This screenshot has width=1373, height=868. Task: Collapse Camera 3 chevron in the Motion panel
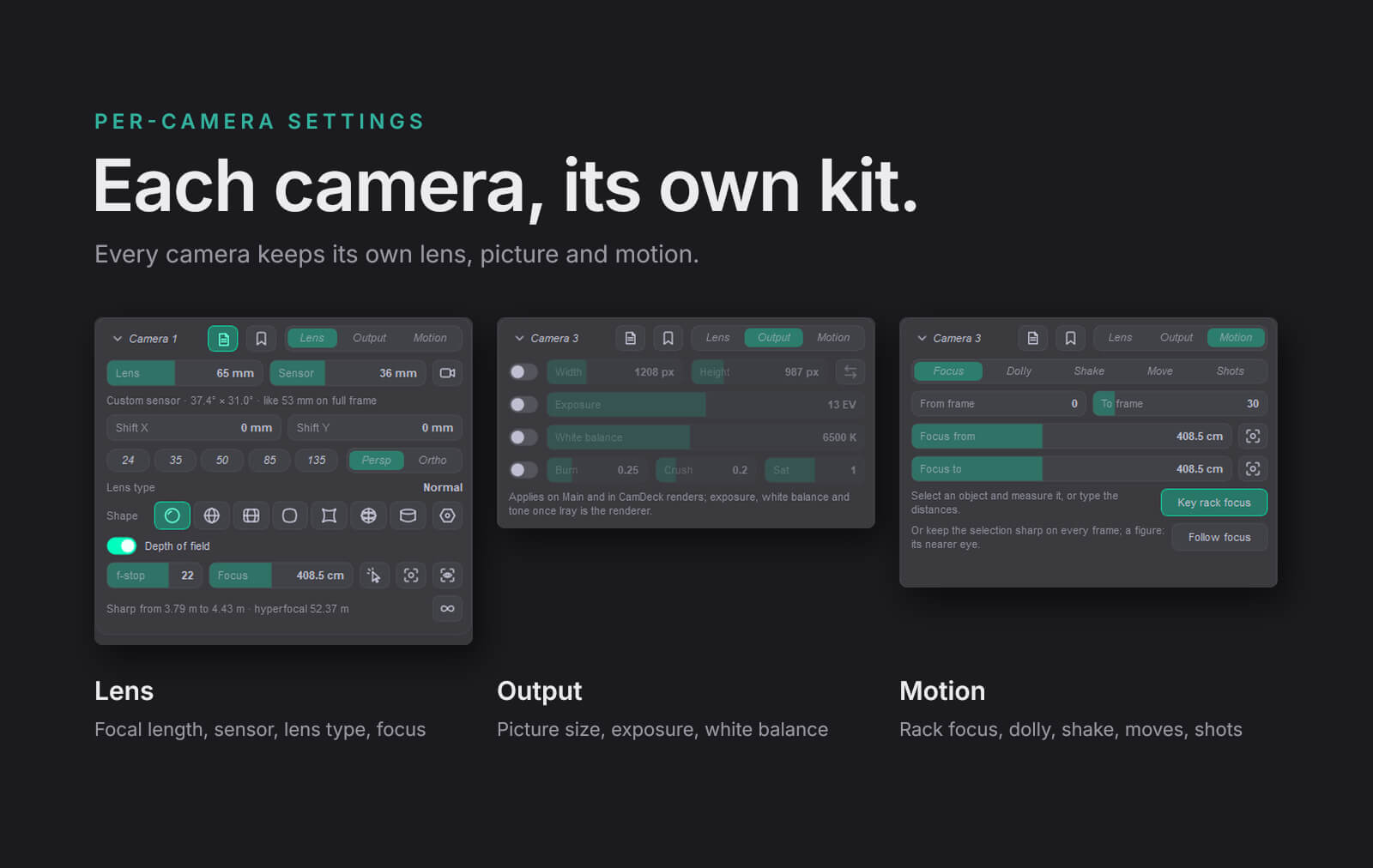[922, 338]
